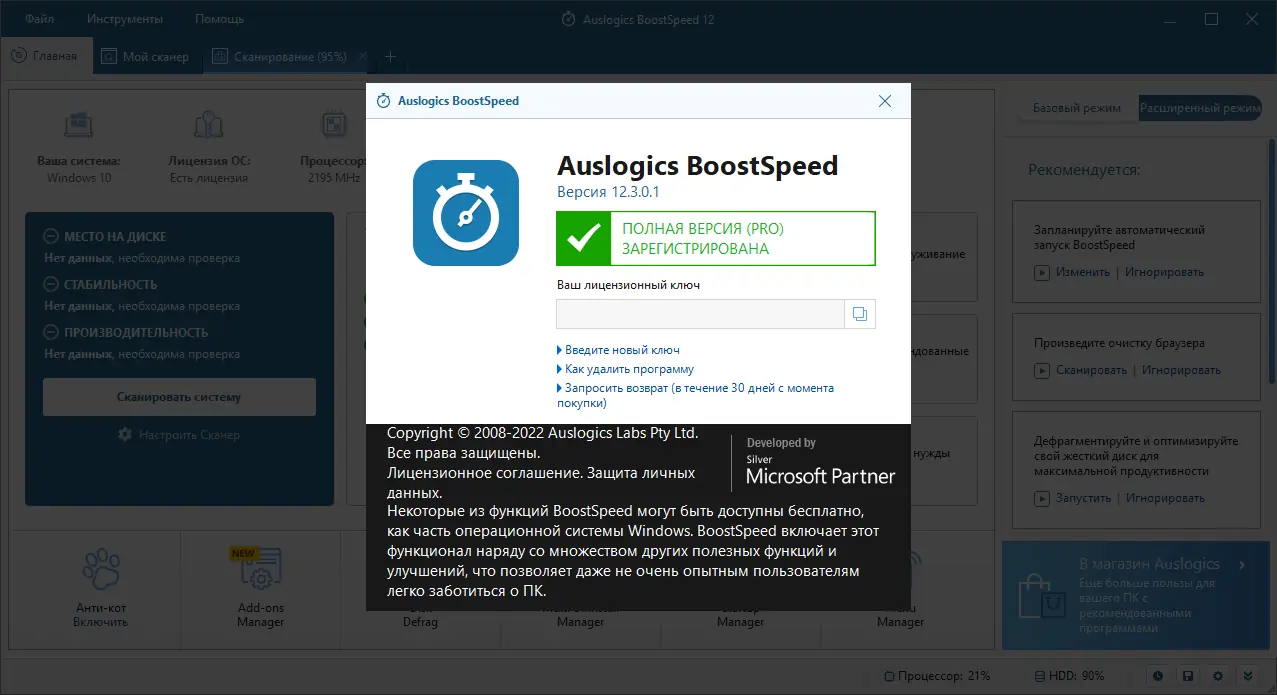1277x695 pixels.
Task: Click the play icon beside Запустить
Action: (x=1041, y=498)
